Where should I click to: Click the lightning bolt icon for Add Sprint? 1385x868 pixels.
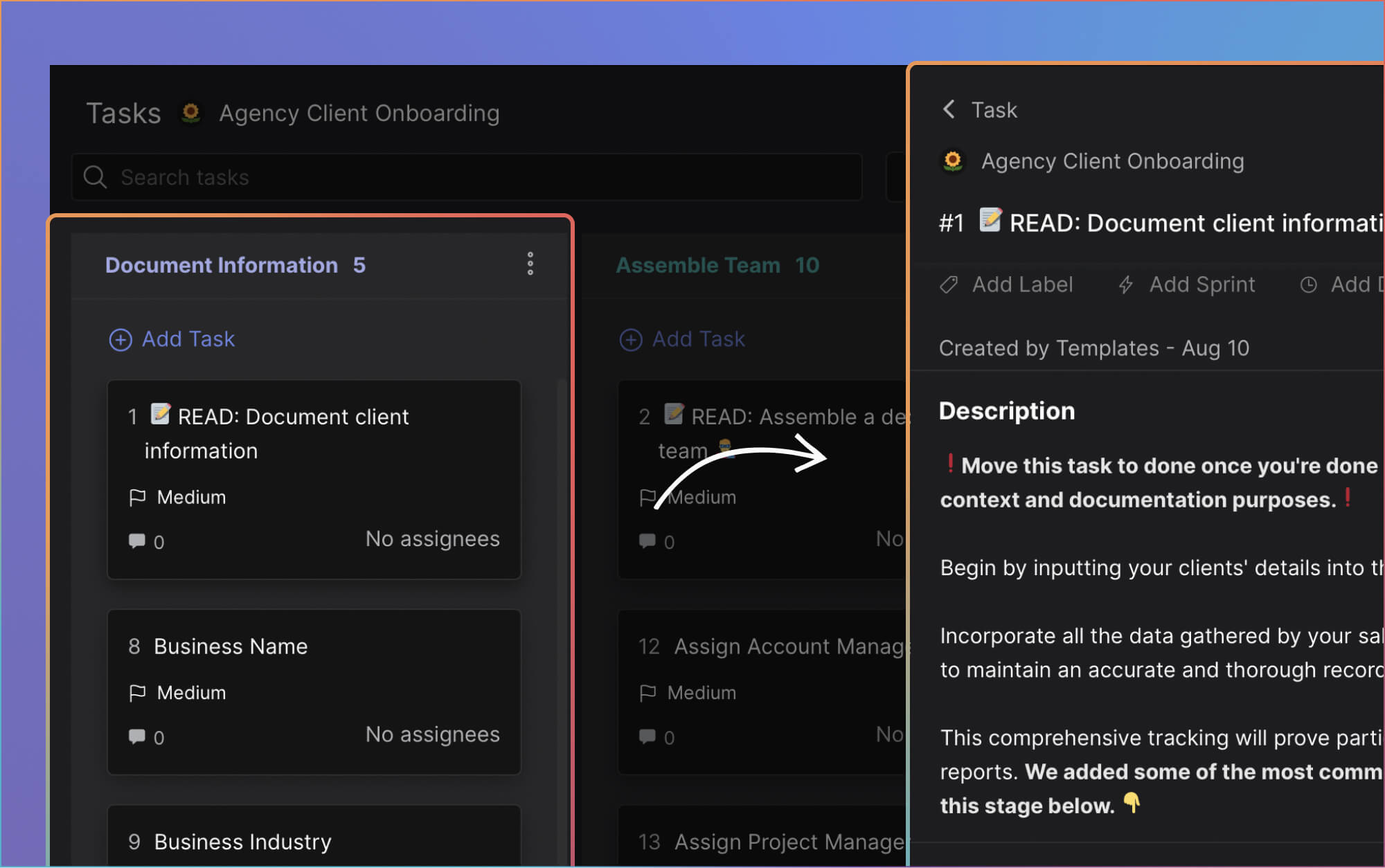tap(1125, 284)
